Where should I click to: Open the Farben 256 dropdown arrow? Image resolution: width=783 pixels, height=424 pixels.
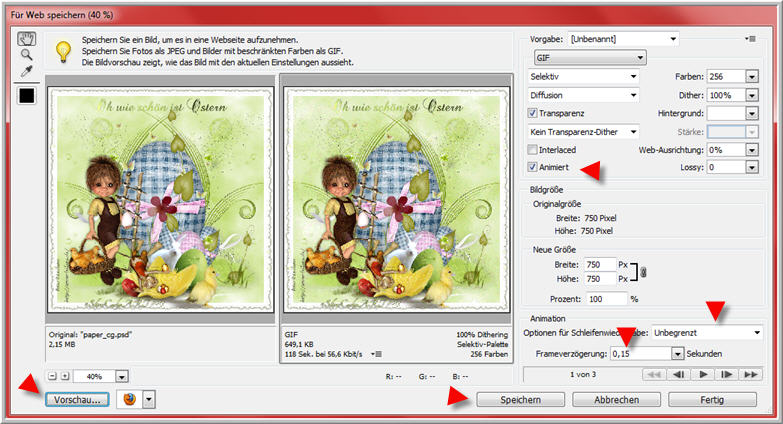(752, 76)
